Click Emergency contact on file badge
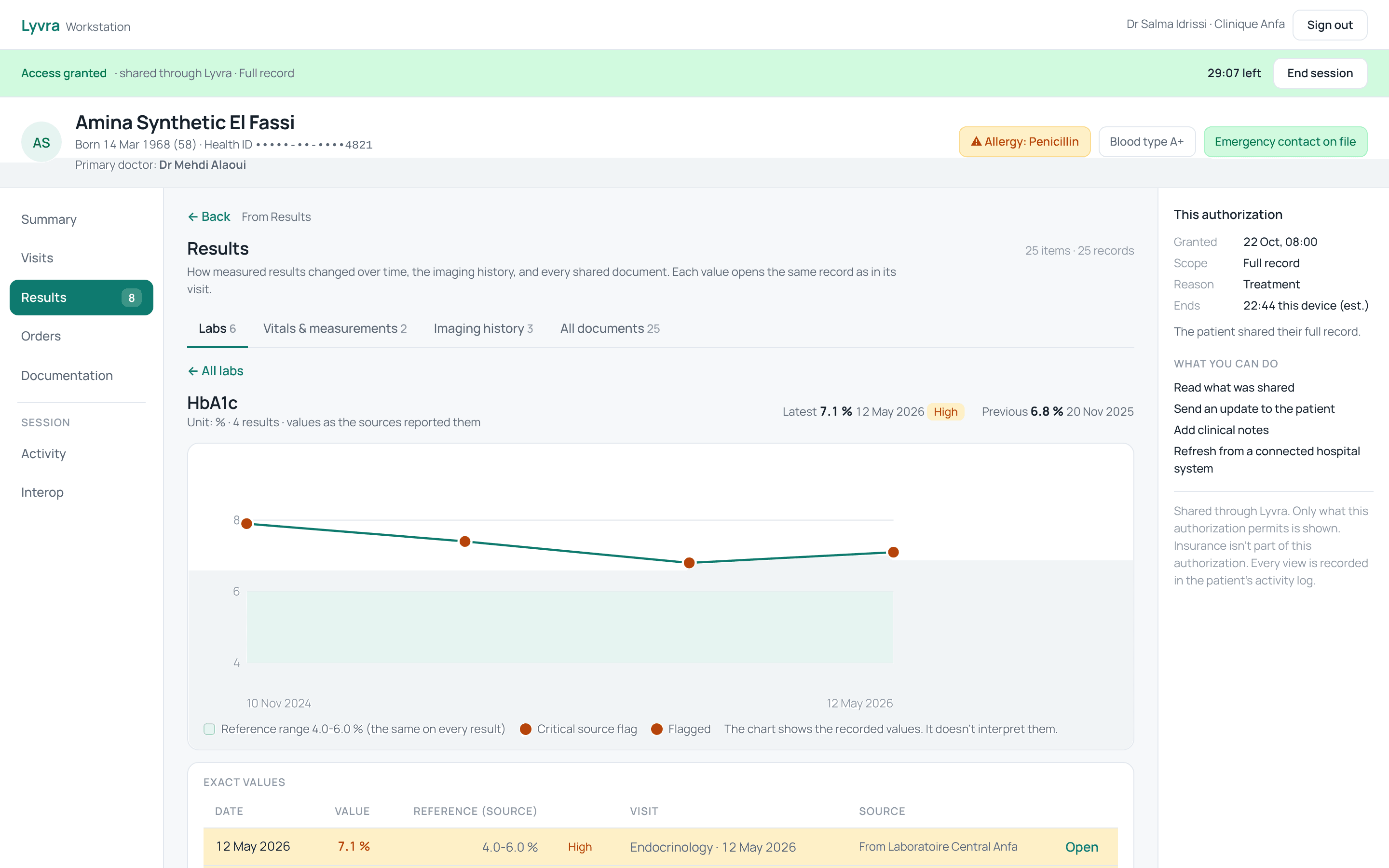The image size is (1389, 868). pos(1285,142)
